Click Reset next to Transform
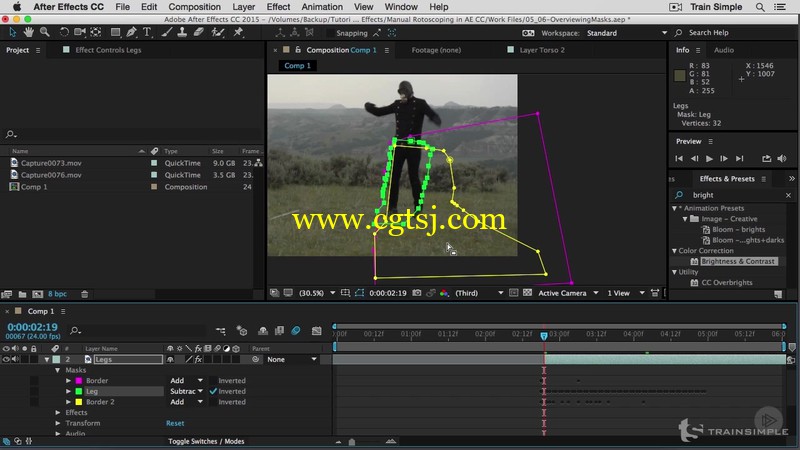Image resolution: width=800 pixels, height=450 pixels. click(x=175, y=423)
